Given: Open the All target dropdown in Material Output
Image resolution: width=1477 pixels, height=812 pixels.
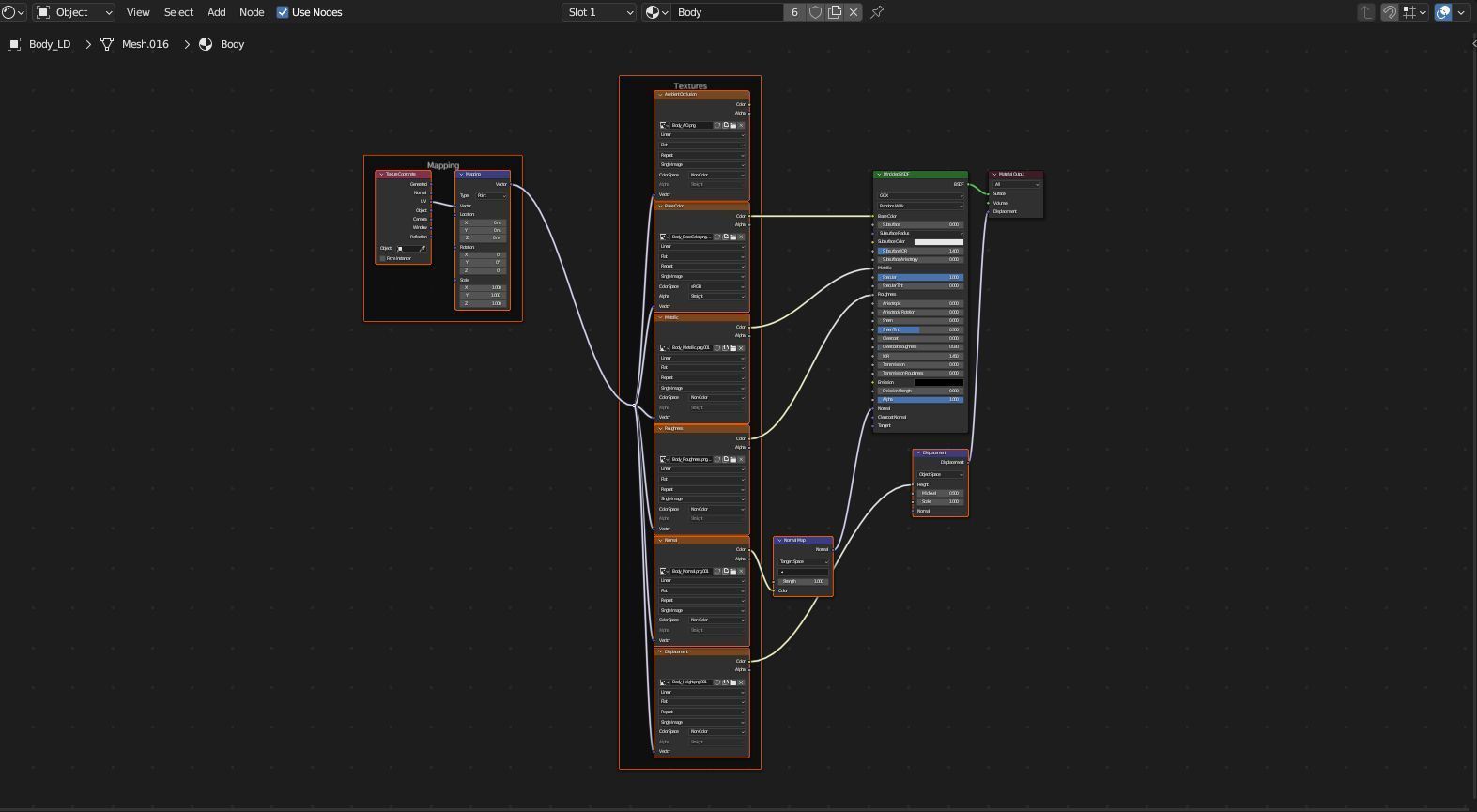Looking at the screenshot, I should [1017, 184].
